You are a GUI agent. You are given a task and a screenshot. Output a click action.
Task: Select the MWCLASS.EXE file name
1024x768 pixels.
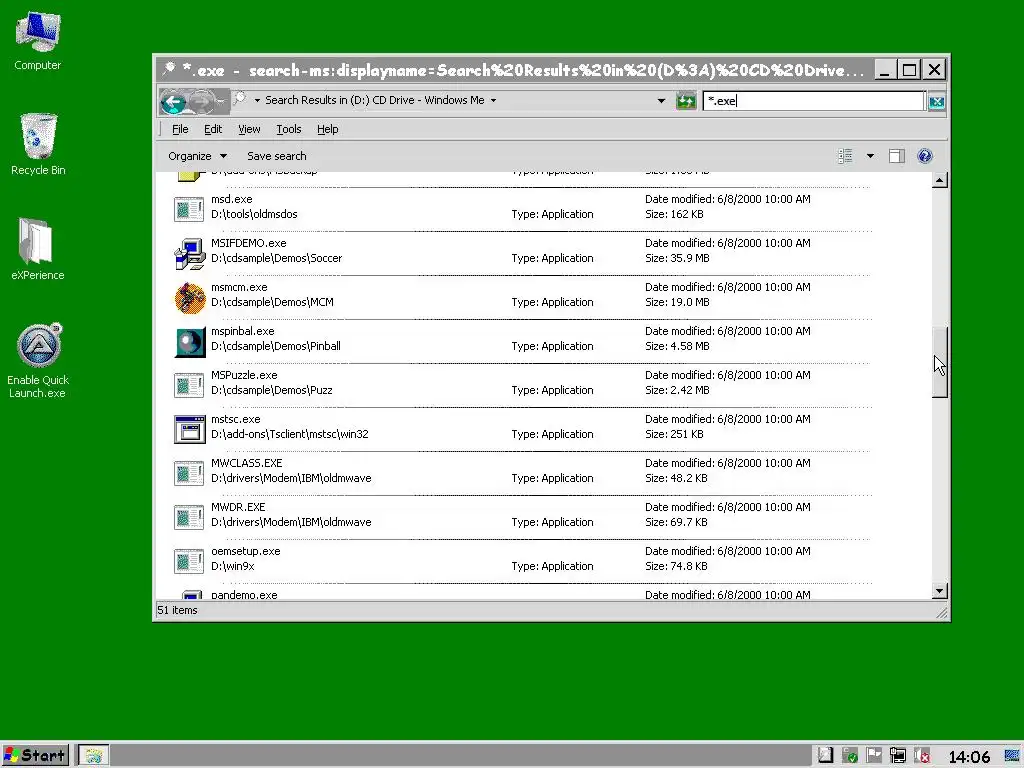click(246, 463)
